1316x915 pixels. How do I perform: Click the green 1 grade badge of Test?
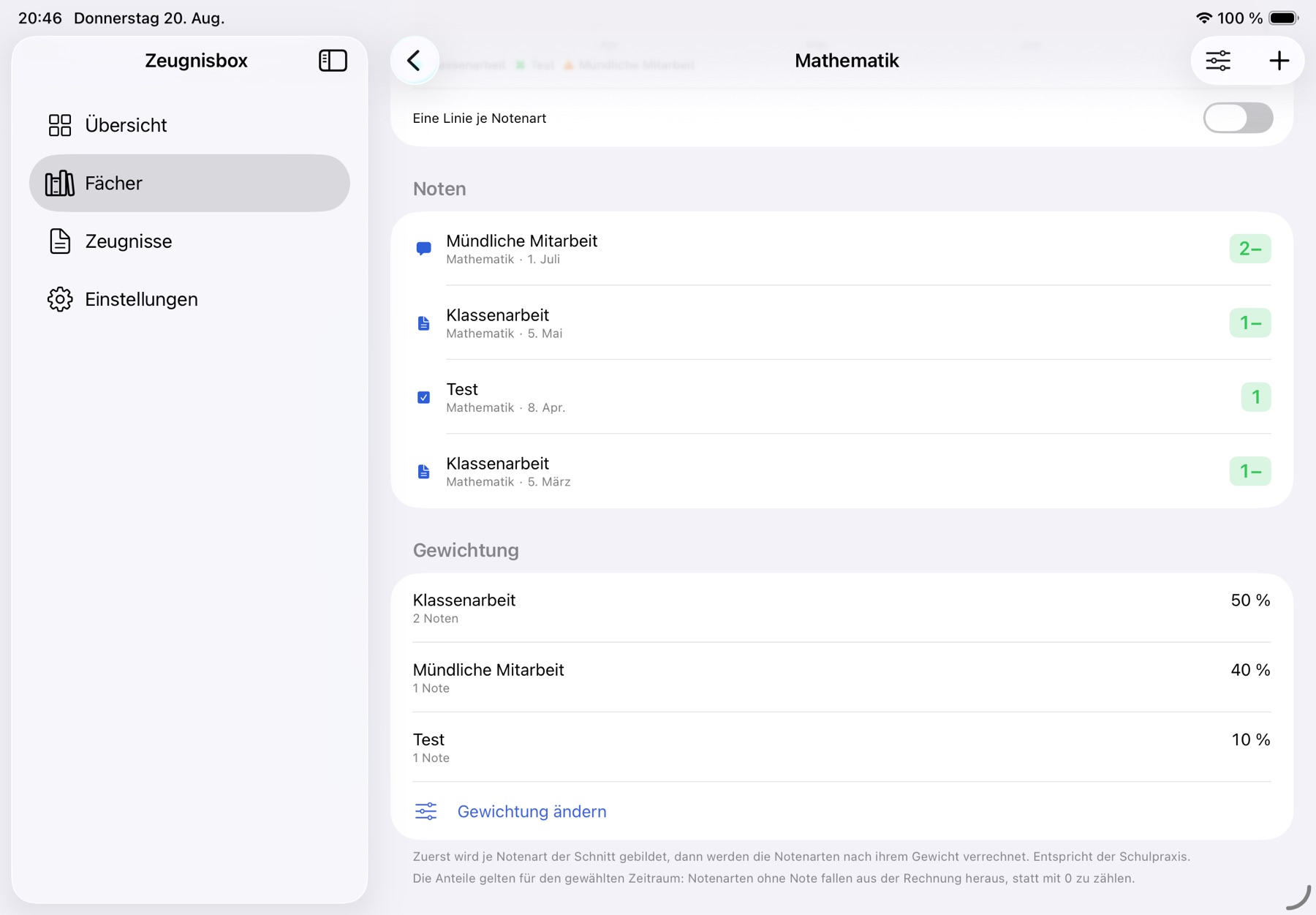pyautogui.click(x=1256, y=397)
